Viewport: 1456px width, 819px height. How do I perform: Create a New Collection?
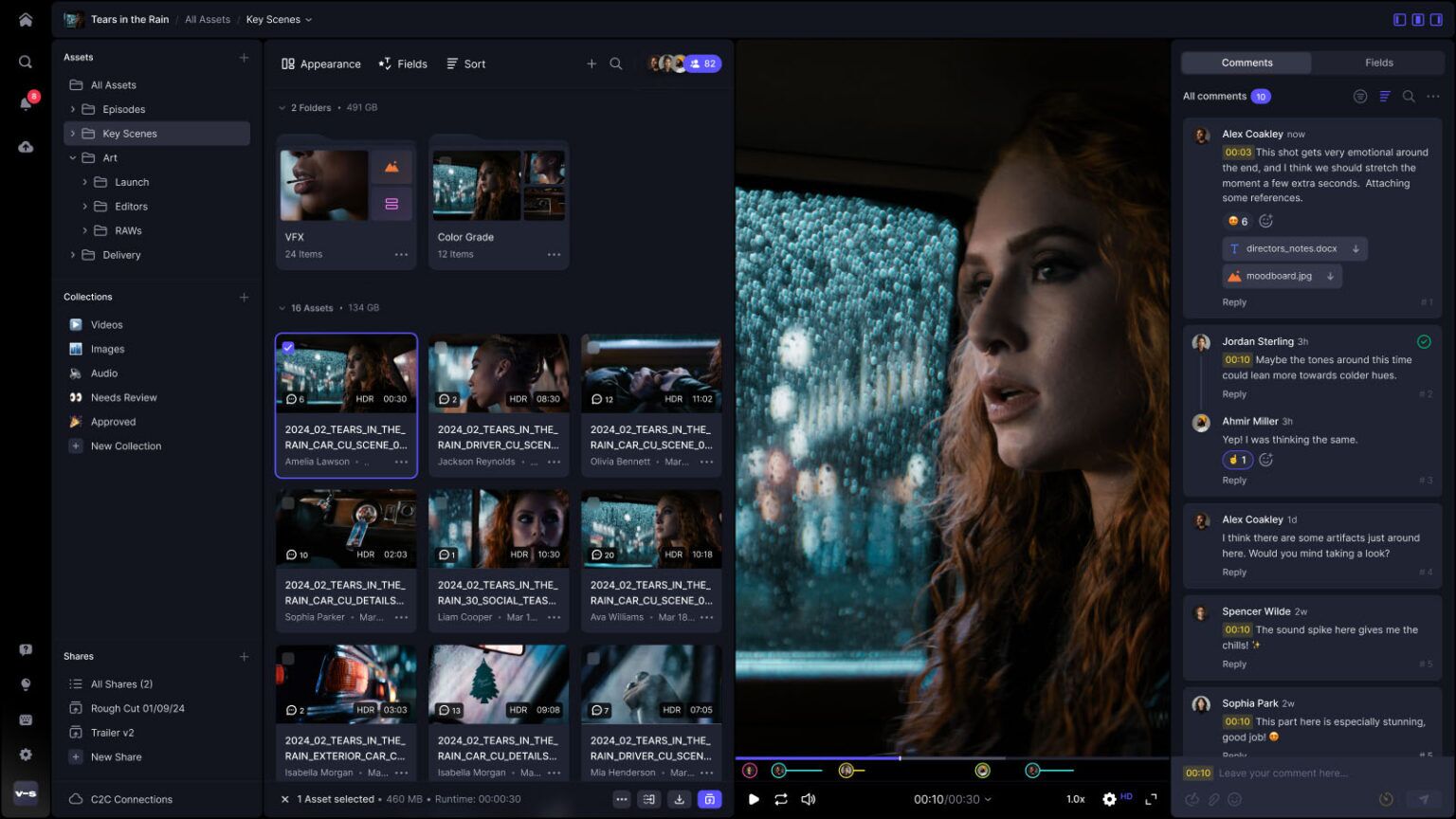point(124,446)
